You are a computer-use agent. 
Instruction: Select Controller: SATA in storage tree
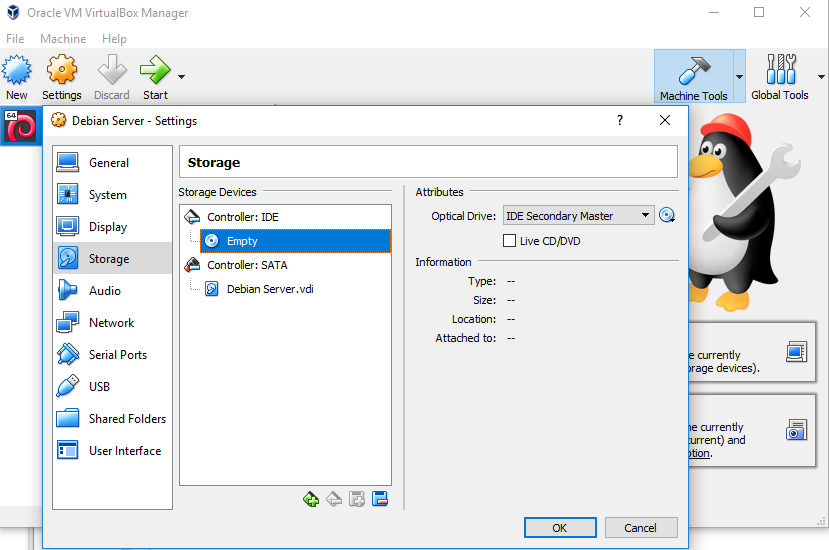click(285, 264)
